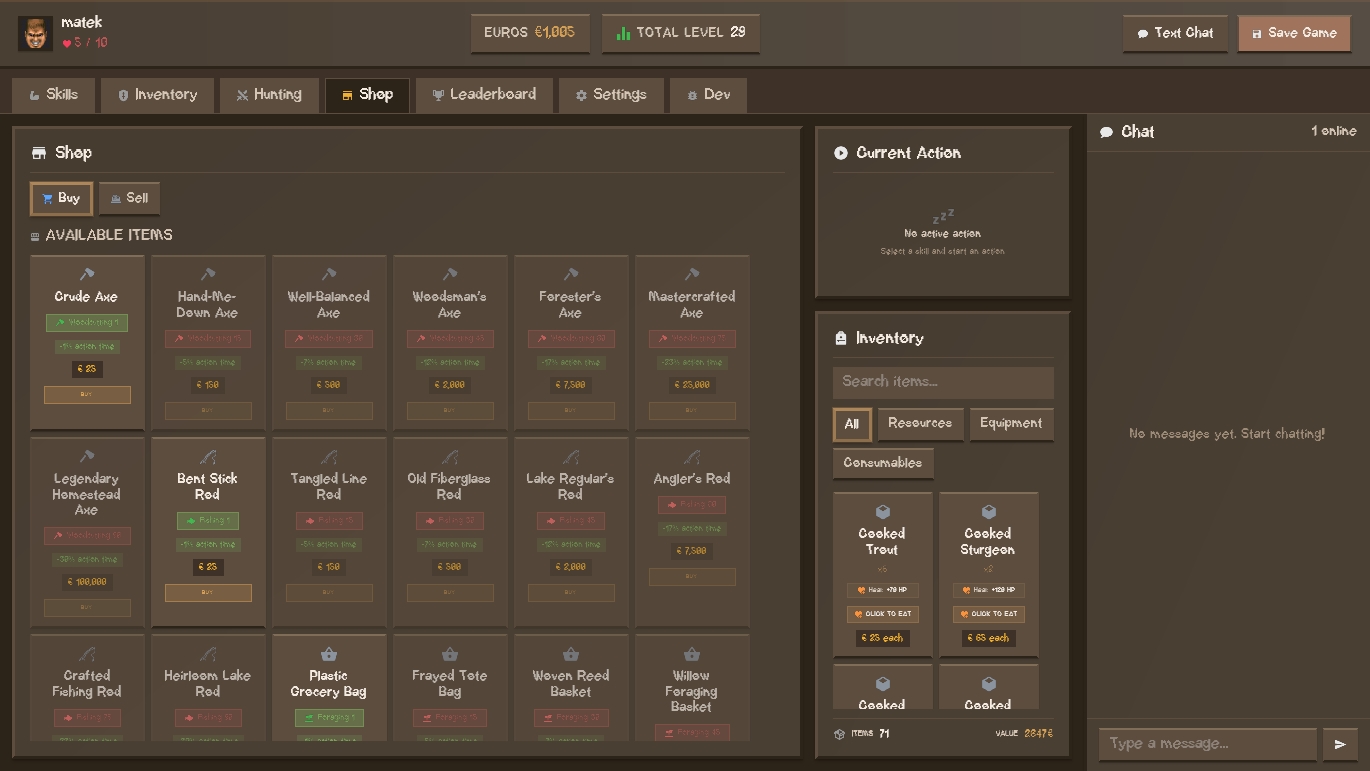This screenshot has height=771, width=1370.
Task: Switch shop to Buy mode
Action: [x=61, y=198]
